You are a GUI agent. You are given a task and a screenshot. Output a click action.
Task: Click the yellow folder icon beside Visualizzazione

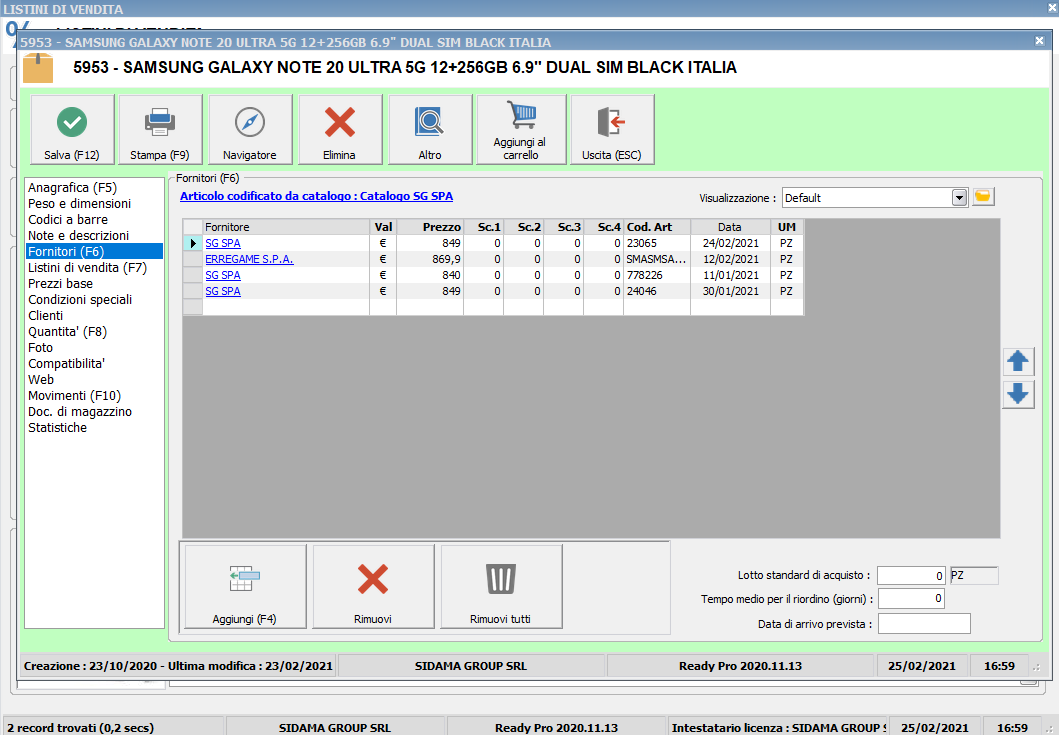tap(983, 197)
